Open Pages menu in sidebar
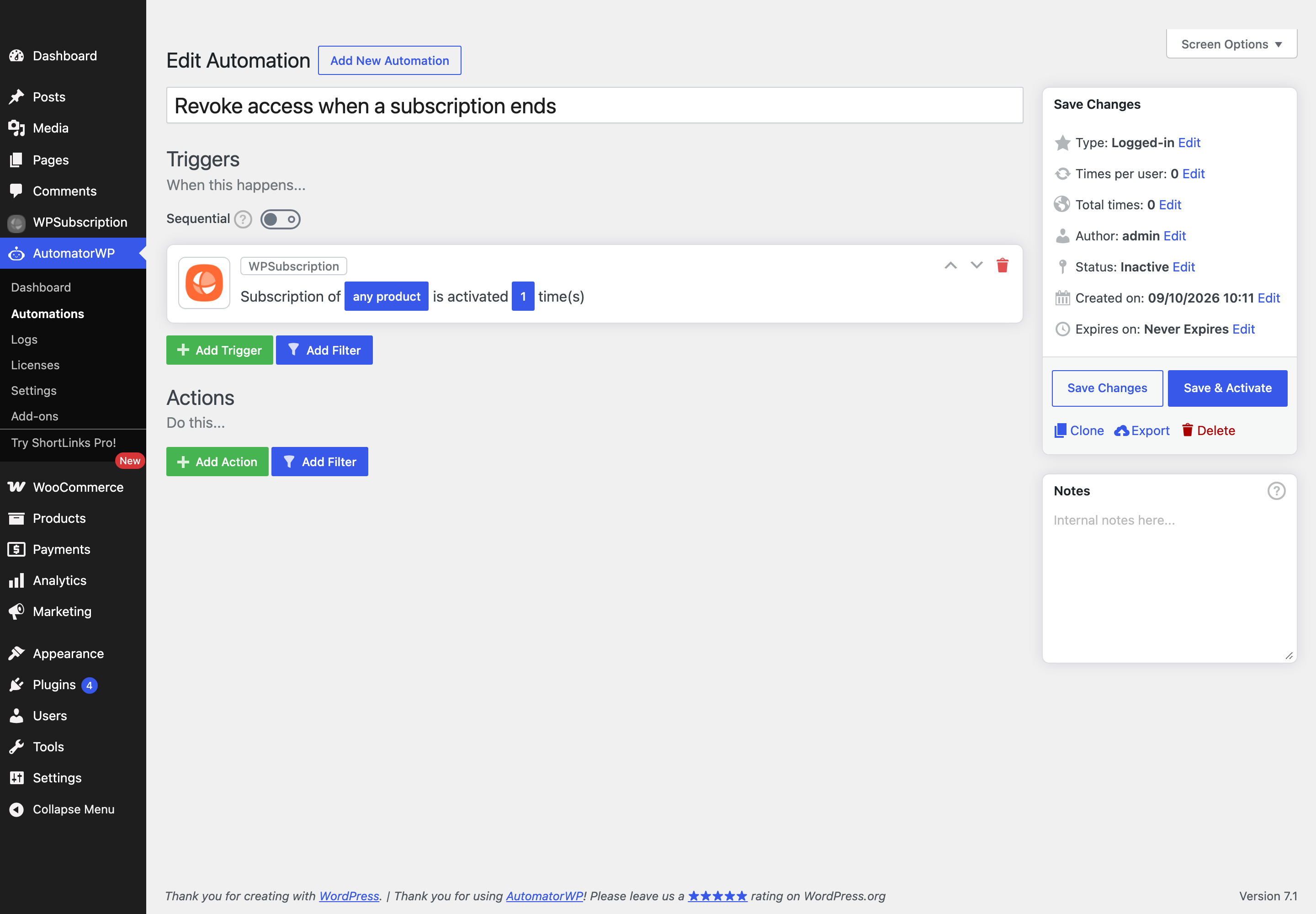This screenshot has width=1316, height=914. coord(73,160)
